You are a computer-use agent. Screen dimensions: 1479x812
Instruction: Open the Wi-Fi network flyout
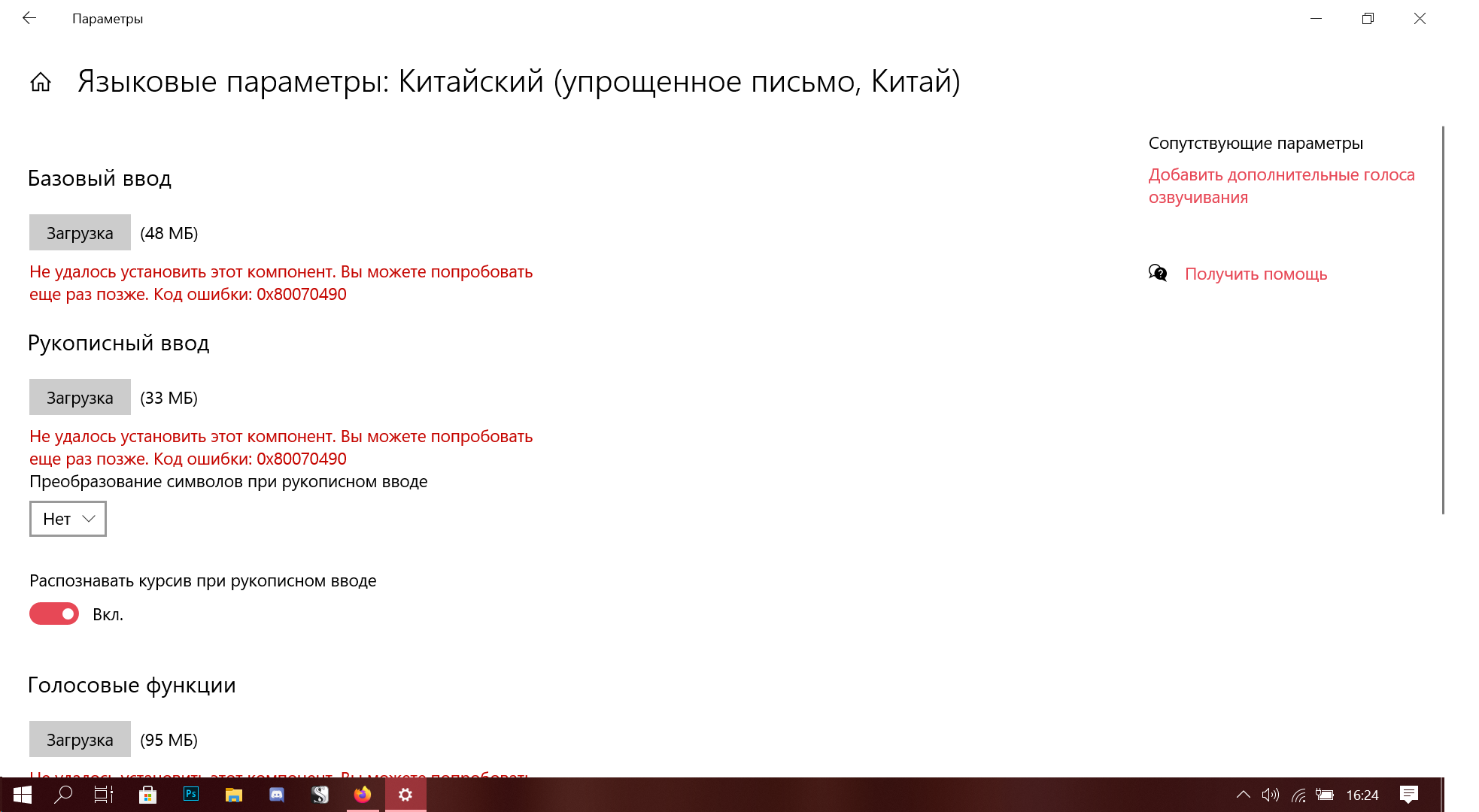tap(1298, 795)
